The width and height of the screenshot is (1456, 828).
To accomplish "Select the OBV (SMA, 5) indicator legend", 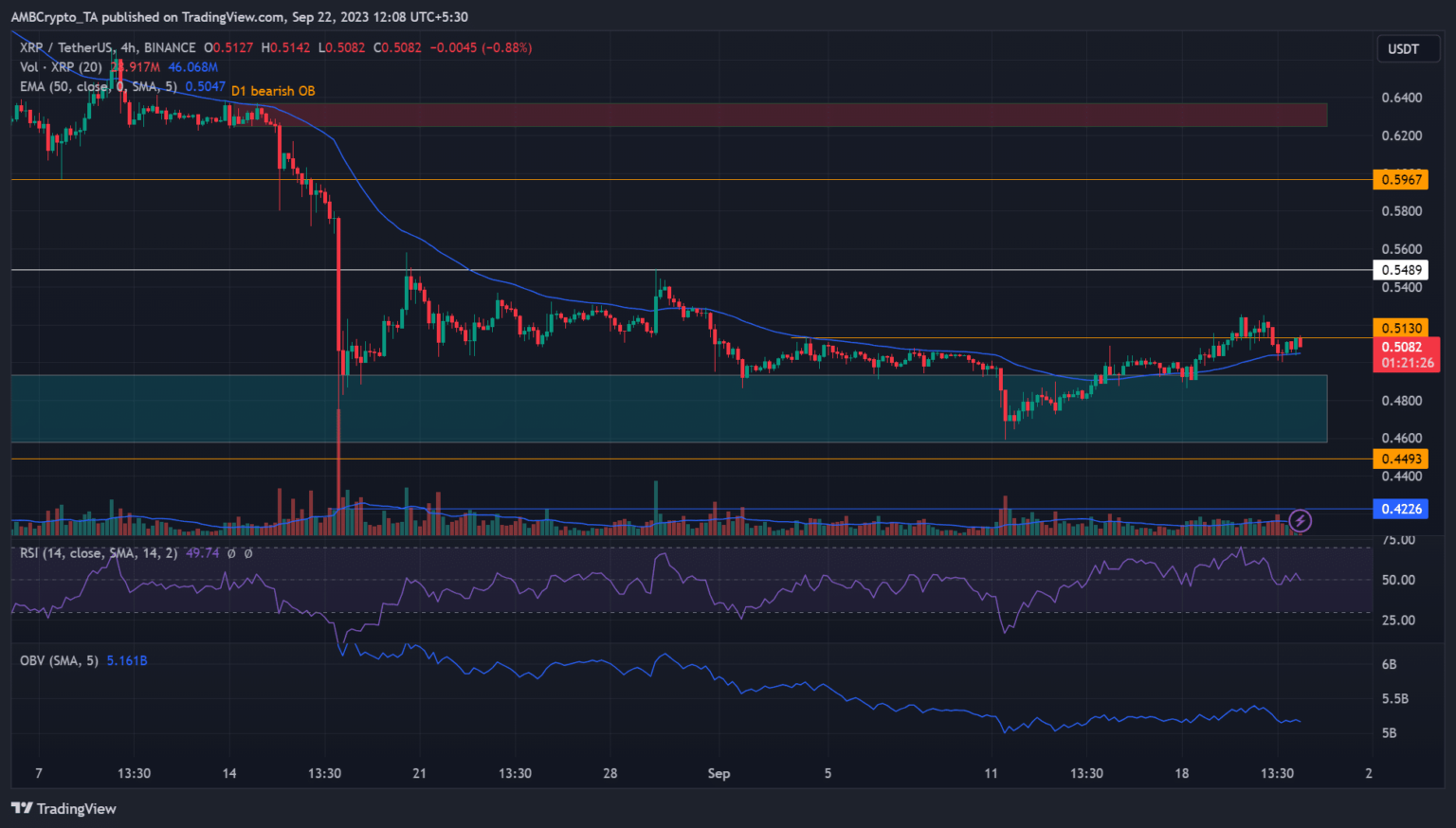I will click(59, 660).
